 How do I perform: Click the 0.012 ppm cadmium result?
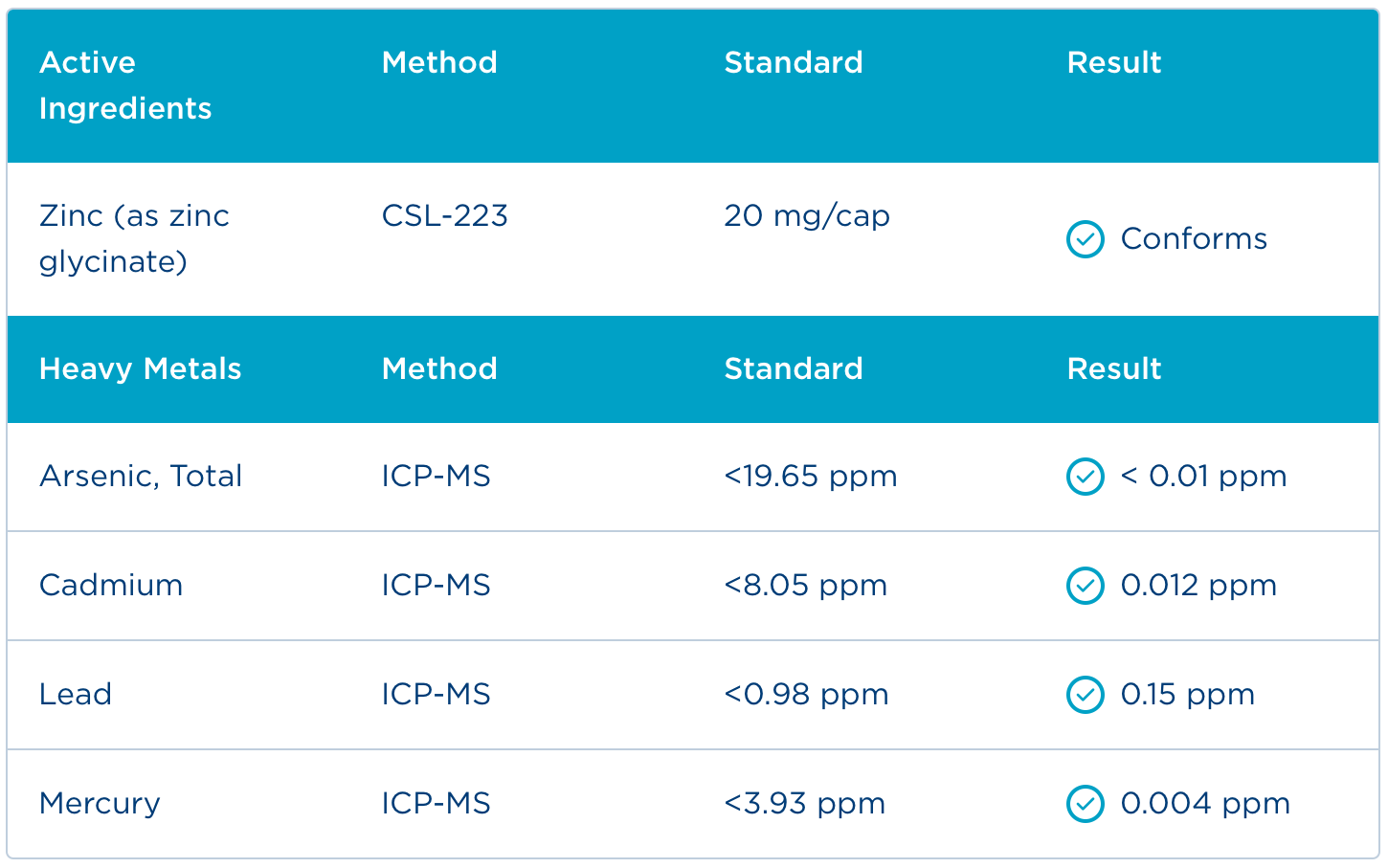pos(1198,586)
